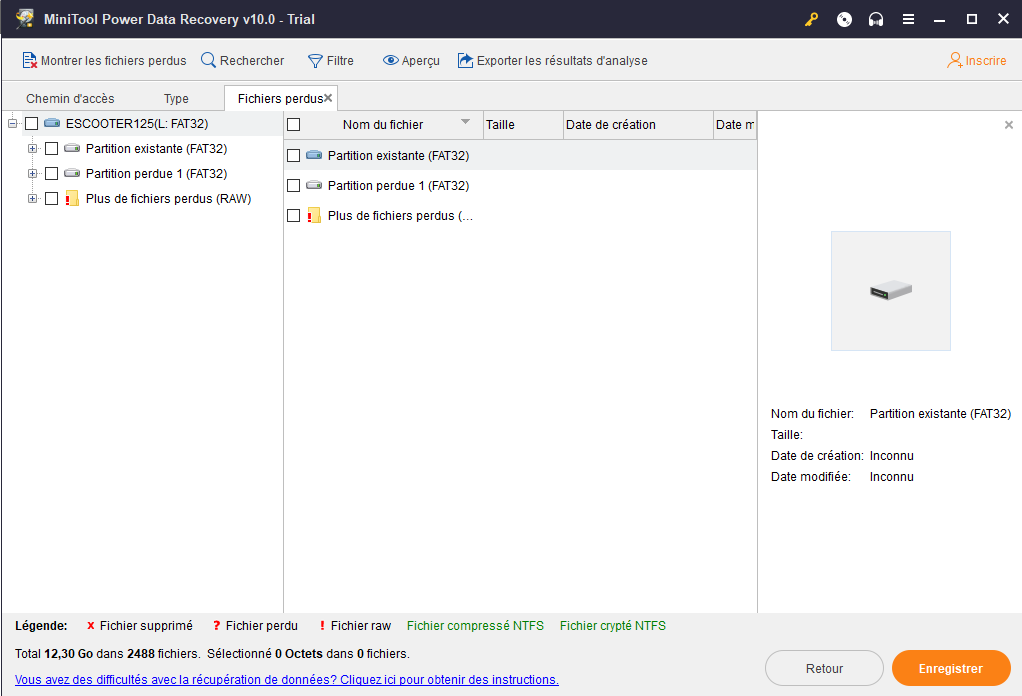
Task: Check Partition perdue 1 checkbox in file list
Action: [x=294, y=185]
